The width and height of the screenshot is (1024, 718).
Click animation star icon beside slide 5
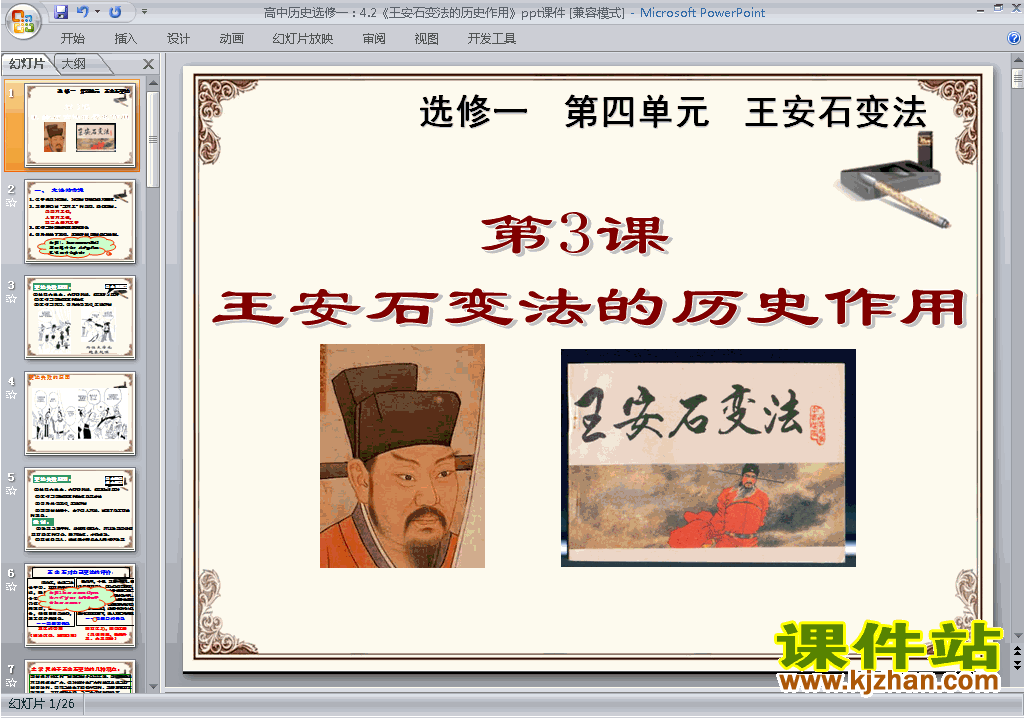click(11, 491)
